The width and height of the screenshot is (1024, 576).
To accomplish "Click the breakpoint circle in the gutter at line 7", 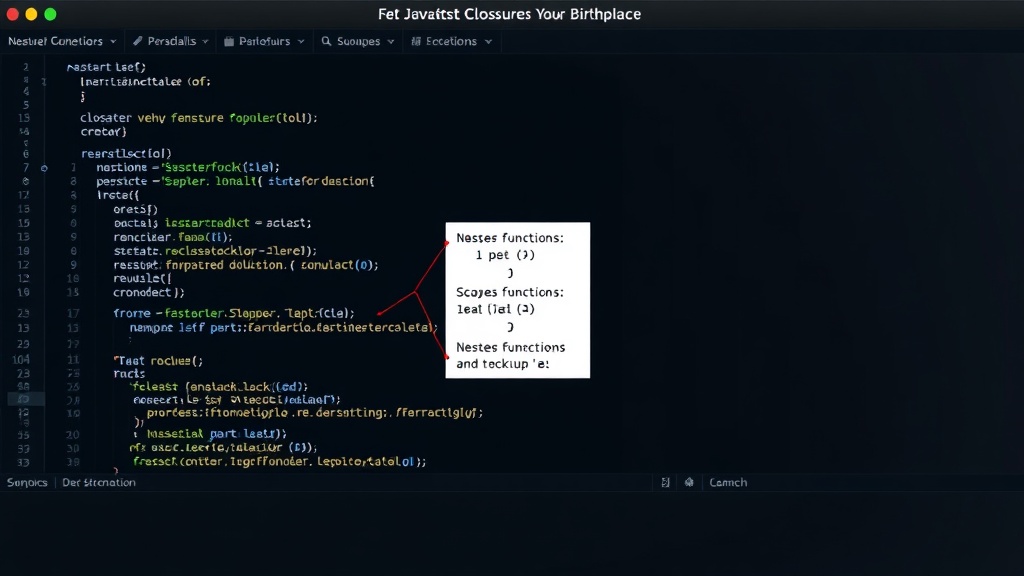I will point(44,168).
